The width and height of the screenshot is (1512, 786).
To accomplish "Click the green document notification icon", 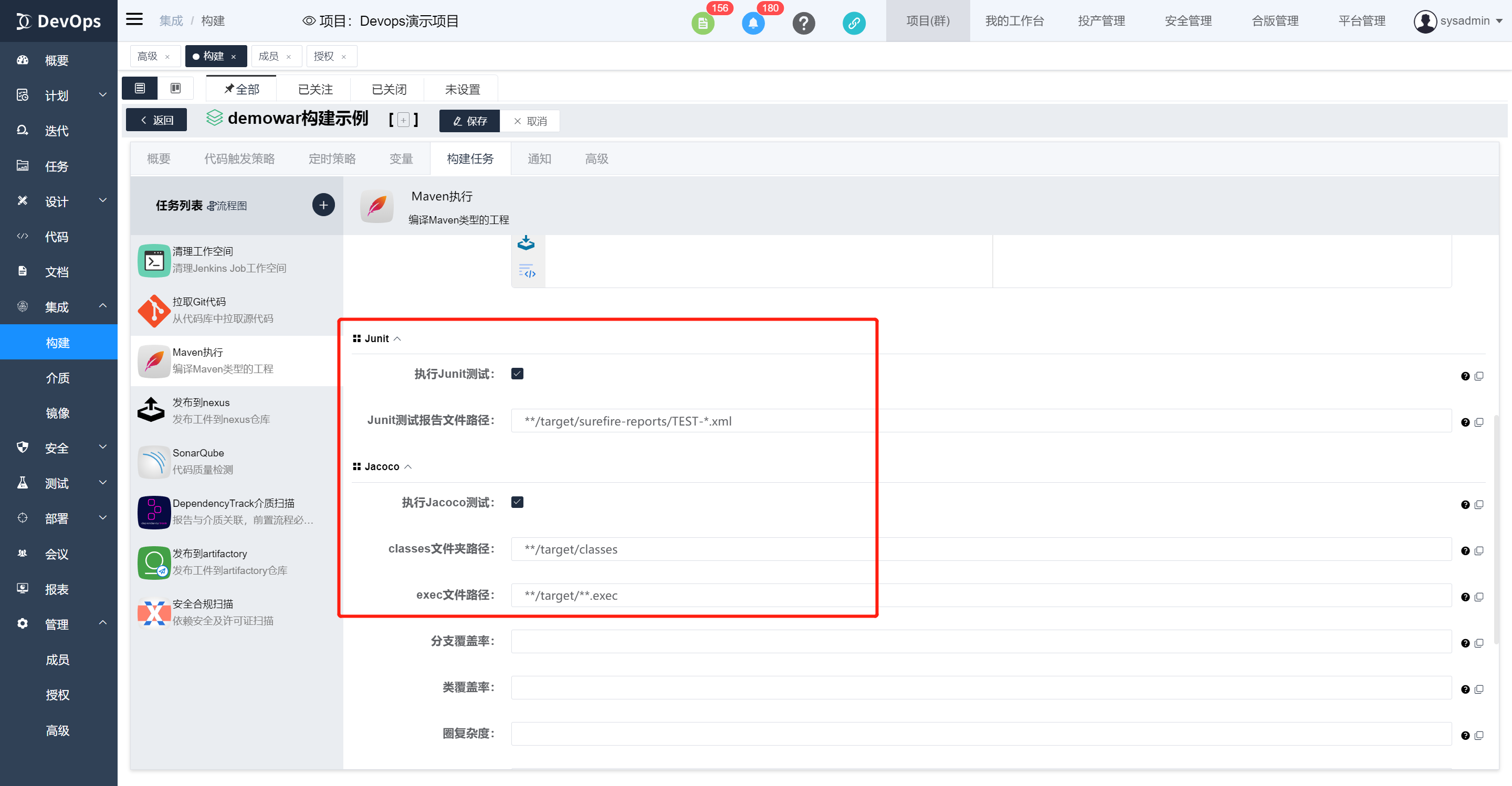I will (x=702, y=24).
